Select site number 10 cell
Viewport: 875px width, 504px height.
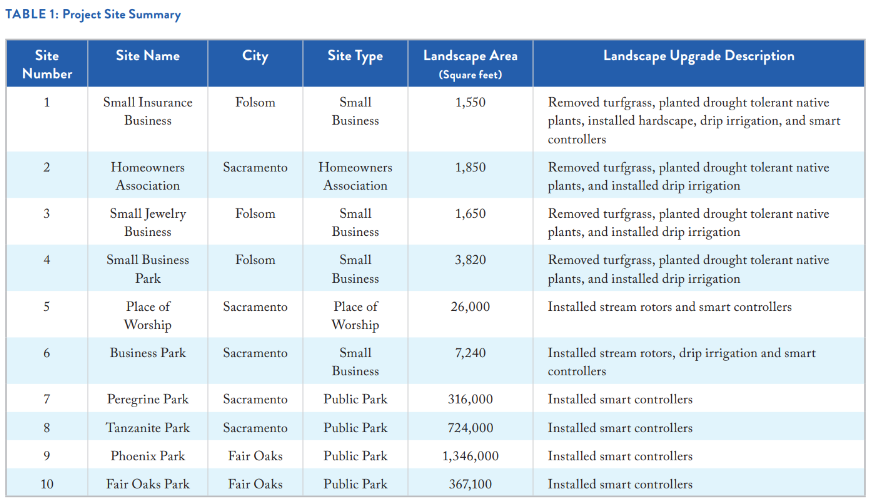[47, 484]
